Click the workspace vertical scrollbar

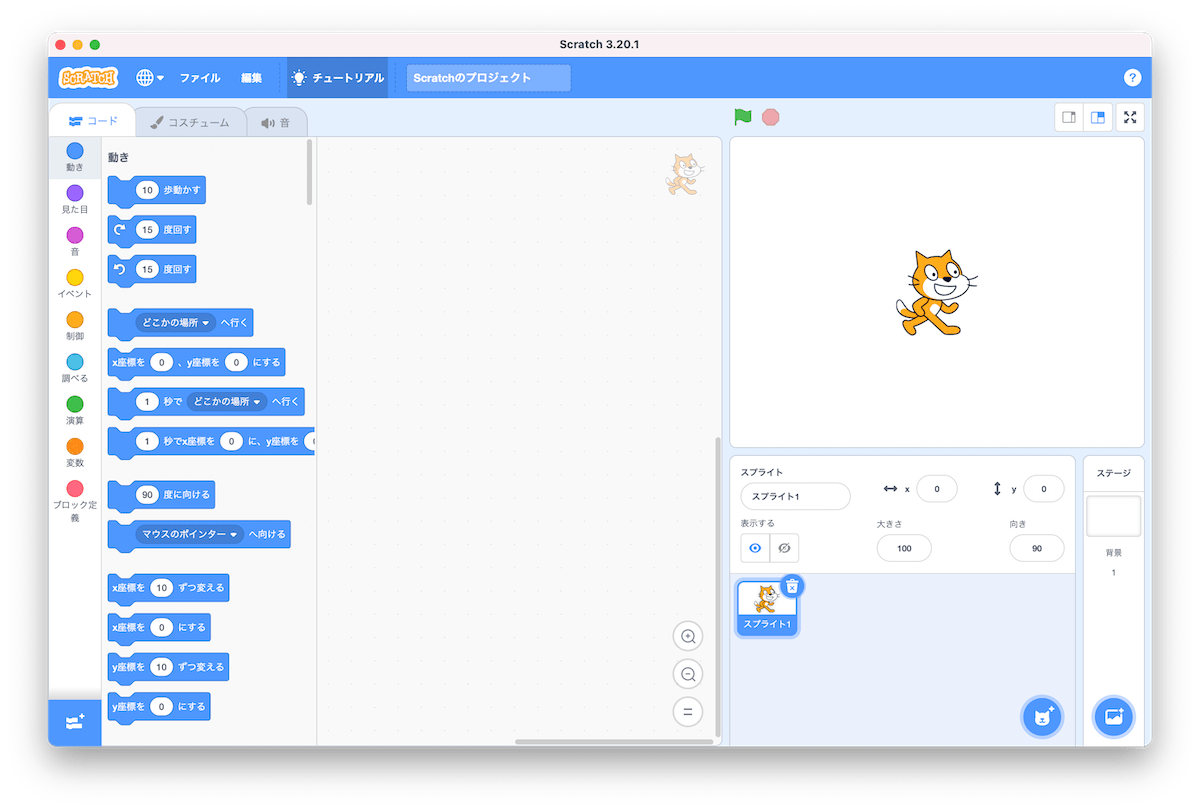tap(717, 588)
